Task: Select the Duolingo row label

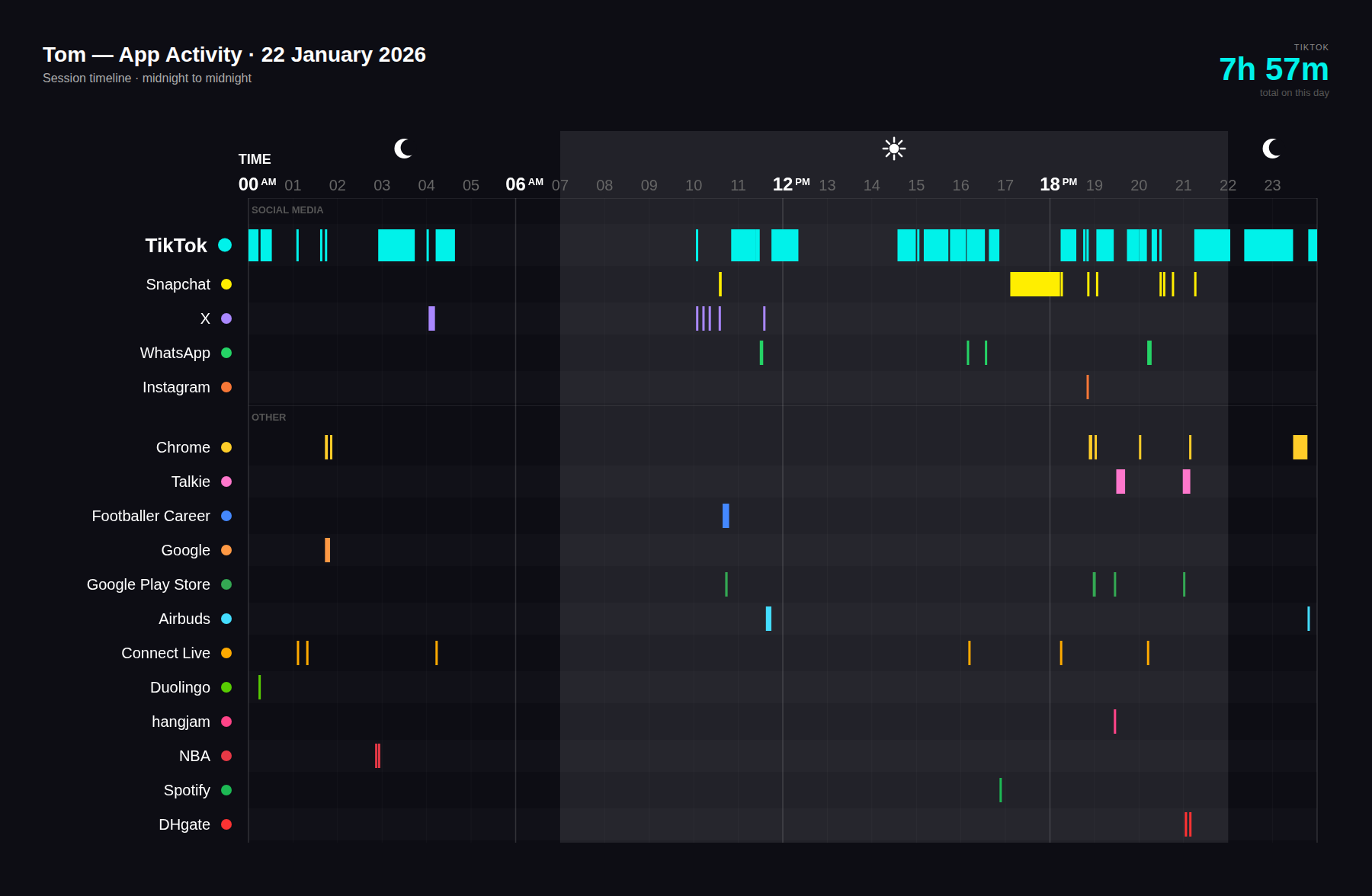Action: click(180, 687)
